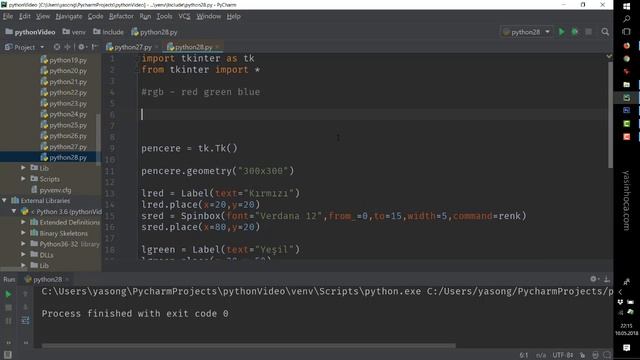Image resolution: width=640 pixels, height=360 pixels.
Task: Run python28 with the green play button in toolbar
Action: tap(562, 32)
